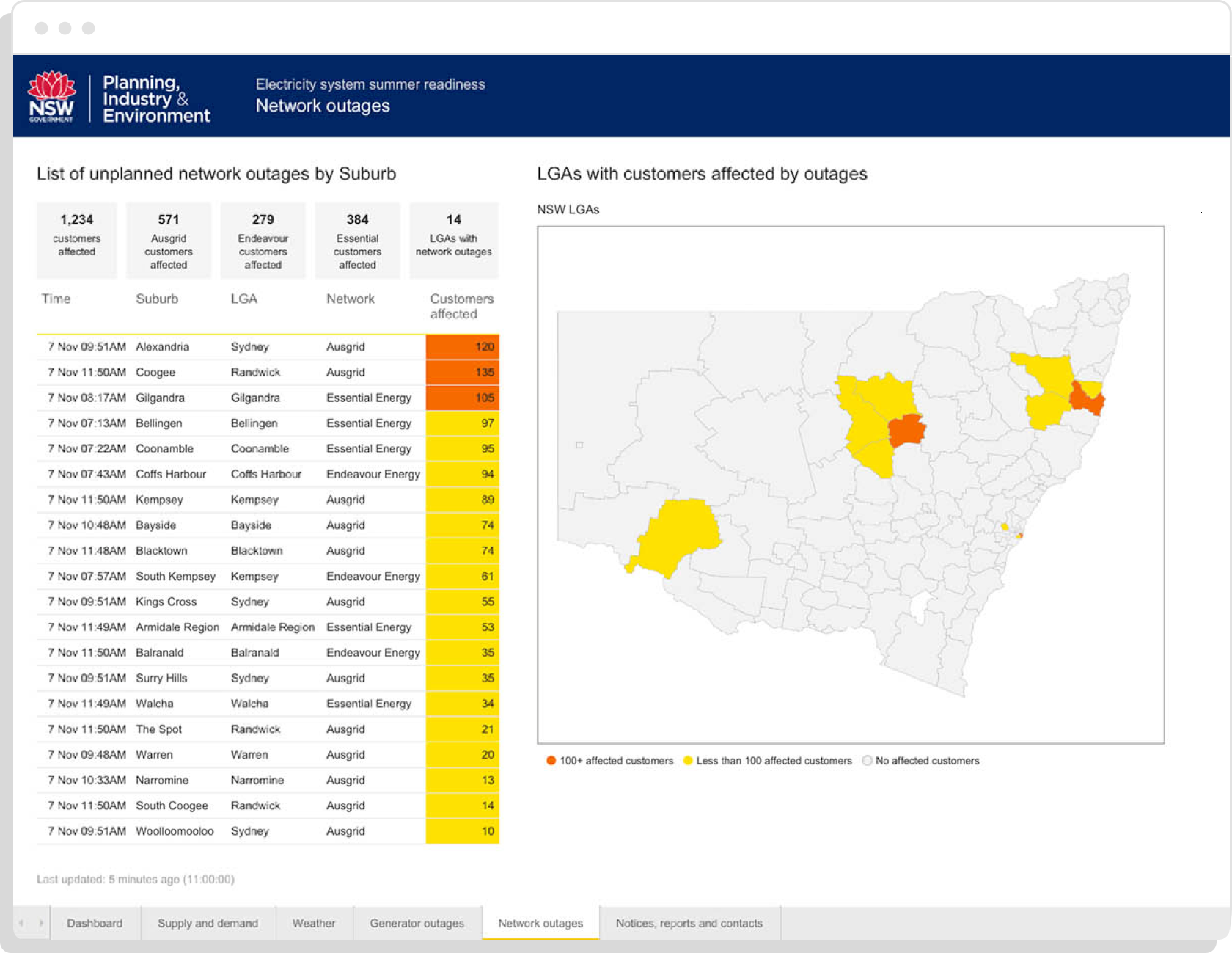Select Notices, reports and contacts tab
The image size is (1232, 953).
pyautogui.click(x=689, y=923)
